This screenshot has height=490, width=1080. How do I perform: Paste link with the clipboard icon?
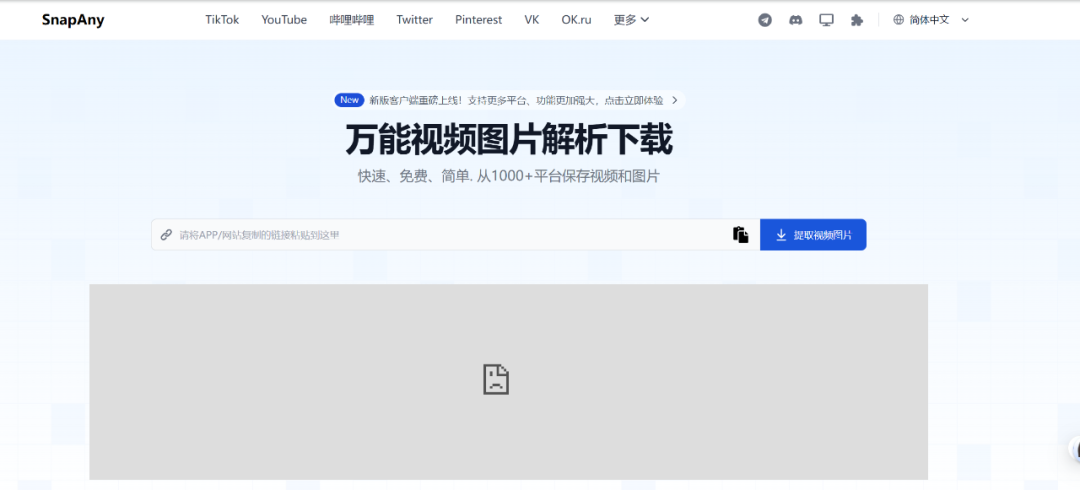click(x=740, y=235)
